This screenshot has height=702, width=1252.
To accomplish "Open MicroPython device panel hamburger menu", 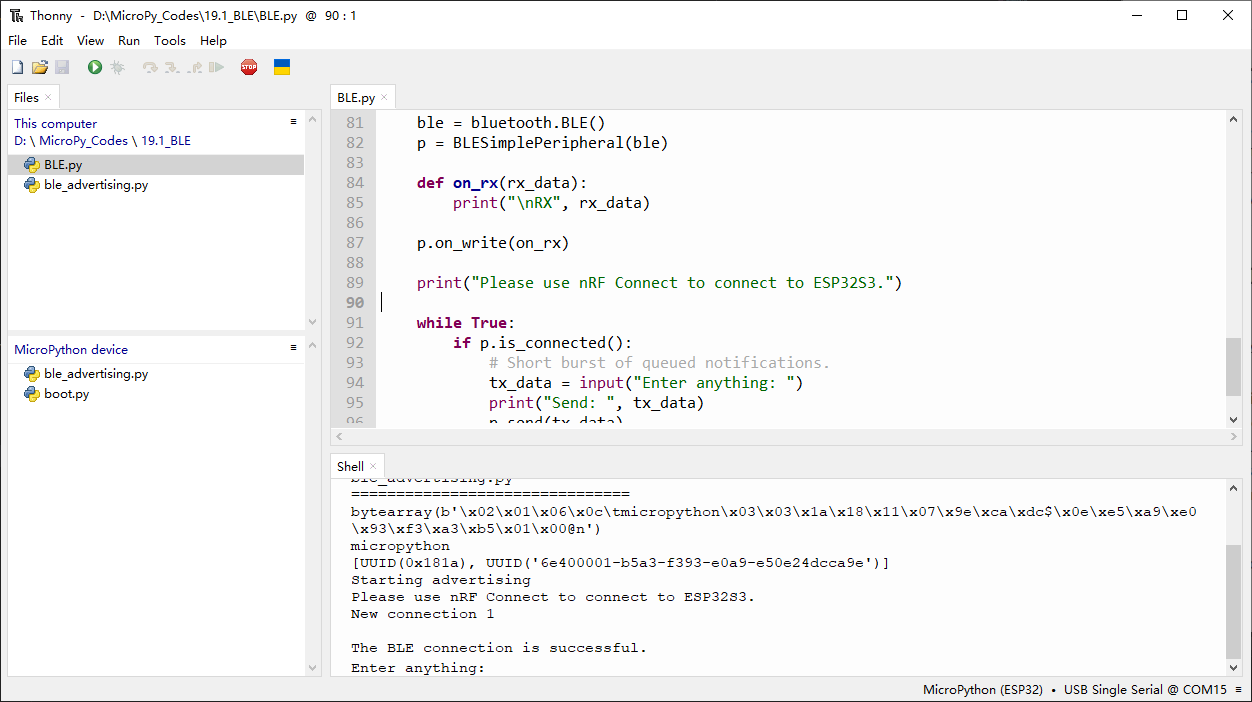I will (x=294, y=348).
